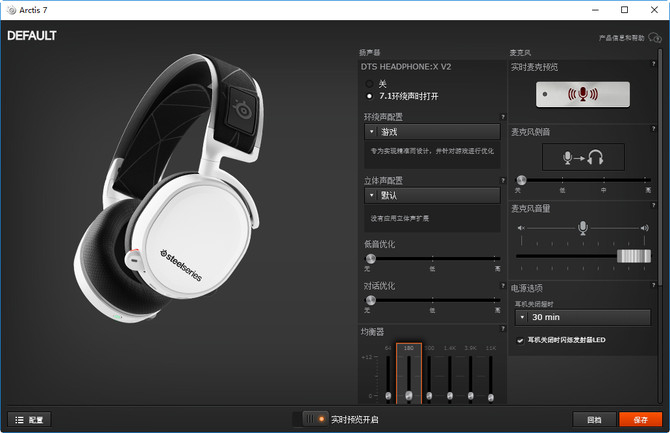This screenshot has width=670, height=433.
Task: Click the list icon on 配置 button
Action: (x=19, y=420)
